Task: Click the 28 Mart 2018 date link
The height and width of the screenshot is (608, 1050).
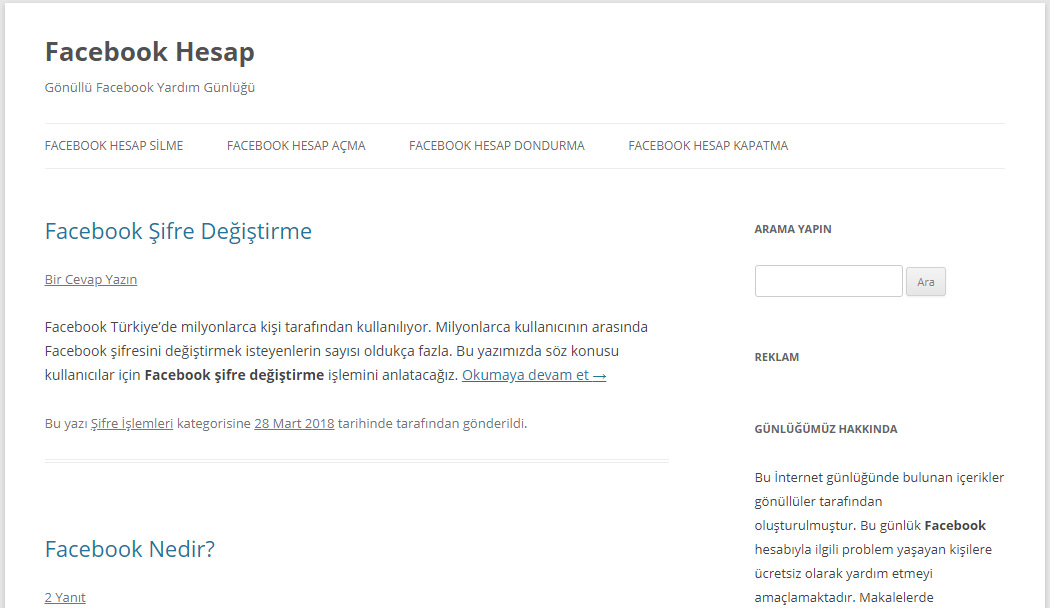Action: 294,423
